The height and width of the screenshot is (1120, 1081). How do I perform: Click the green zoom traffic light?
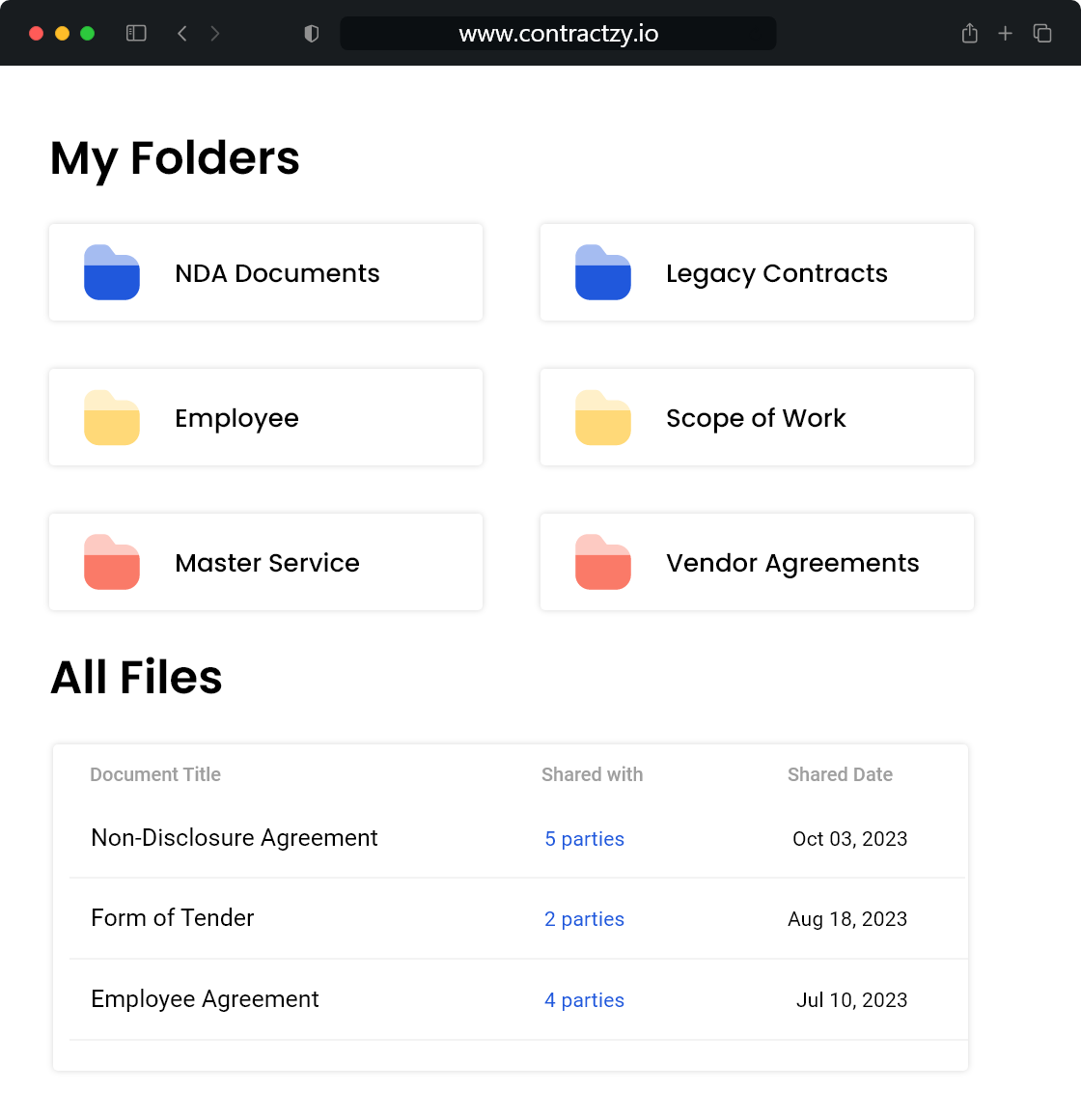click(x=87, y=32)
